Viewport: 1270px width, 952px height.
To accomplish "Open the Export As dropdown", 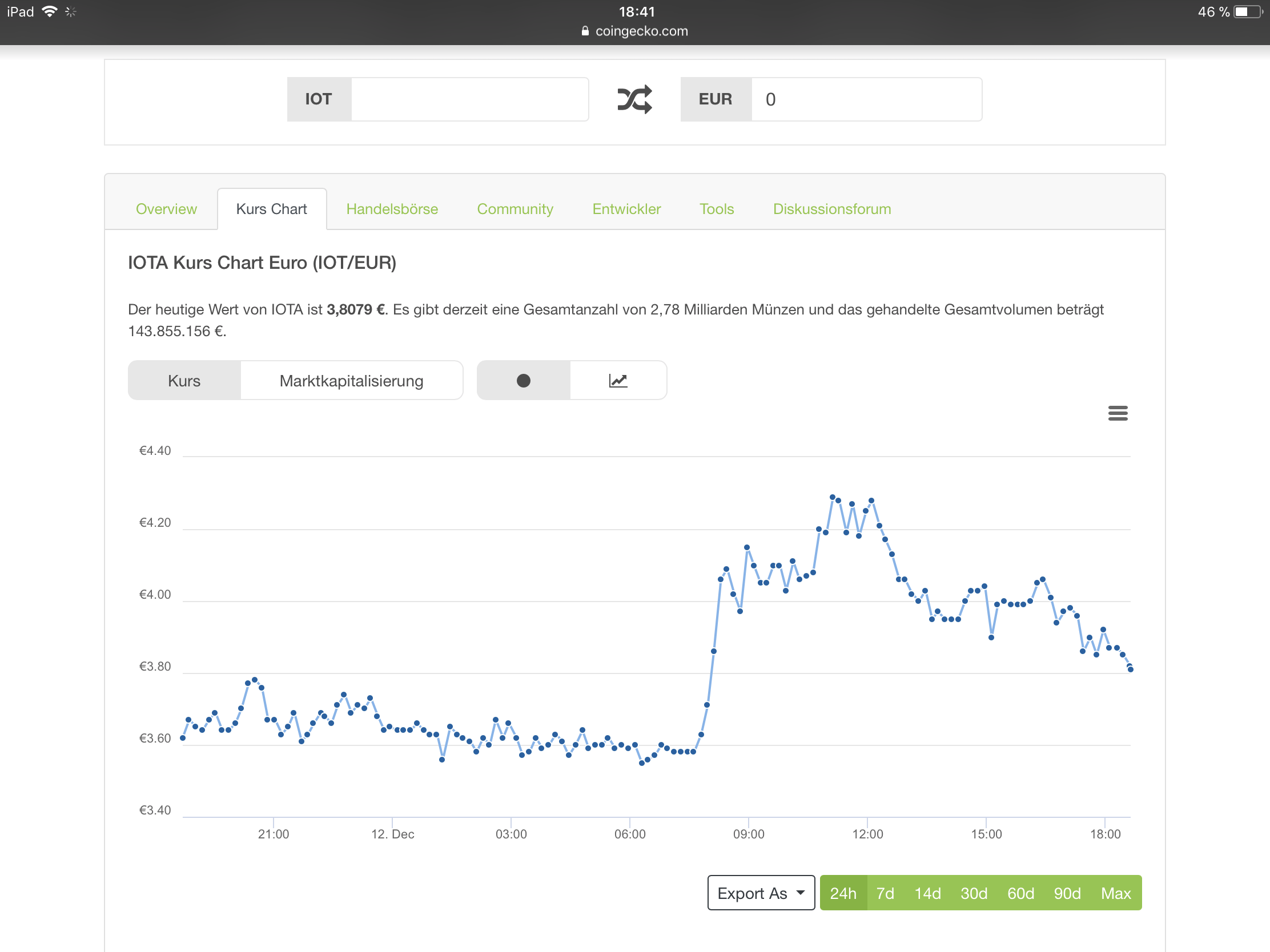I will tap(761, 893).
